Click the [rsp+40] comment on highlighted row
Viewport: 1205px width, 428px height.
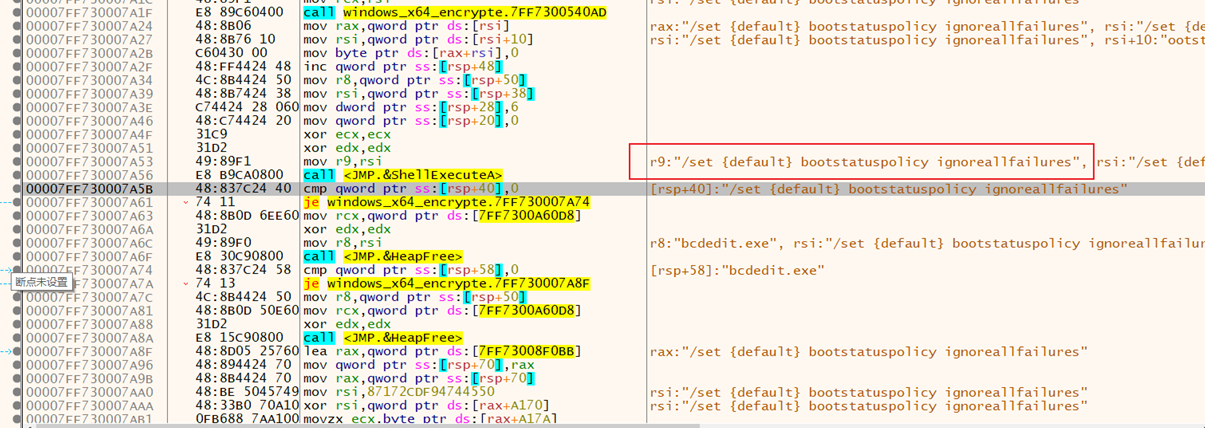tap(888, 188)
